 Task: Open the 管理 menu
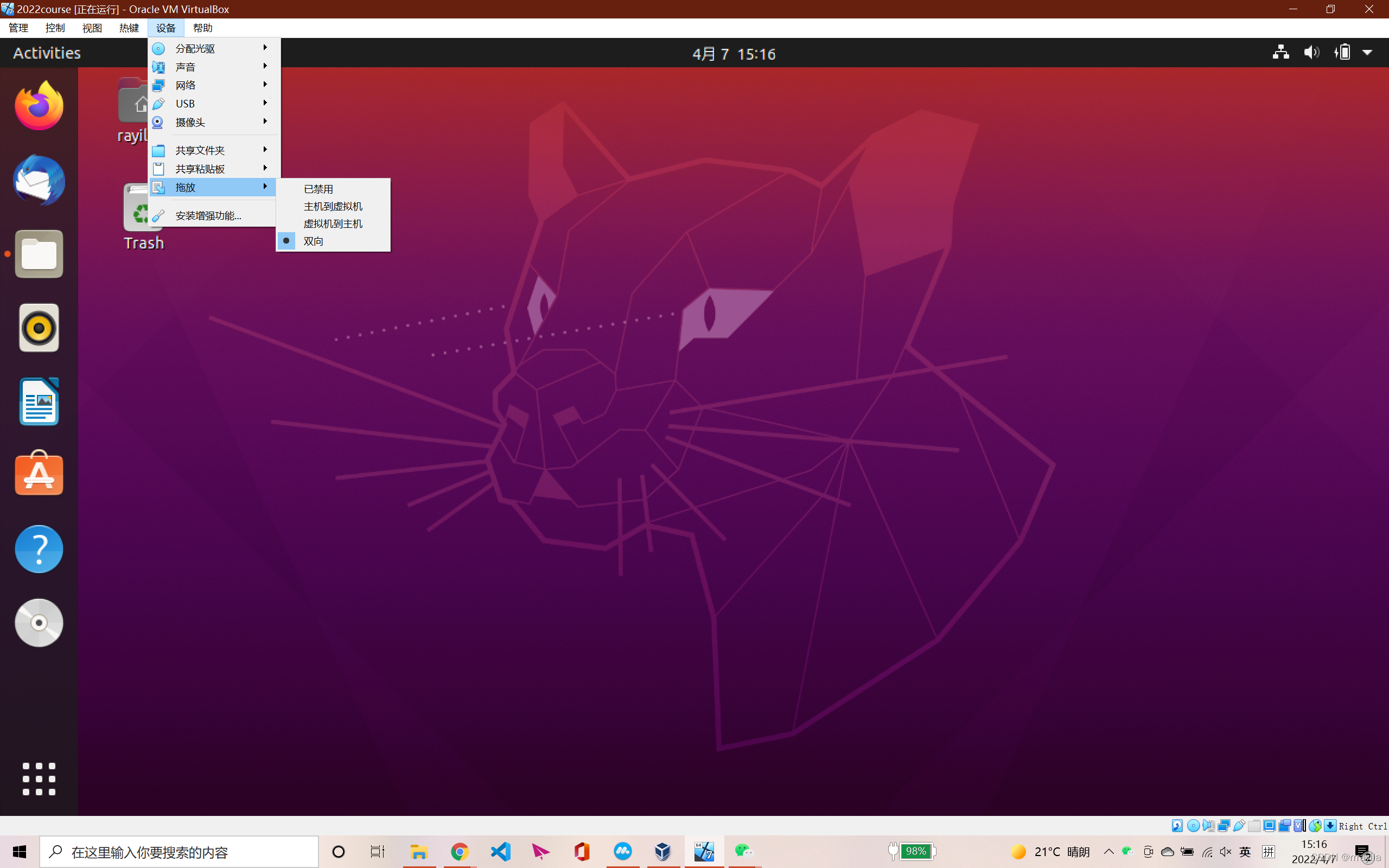point(18,28)
